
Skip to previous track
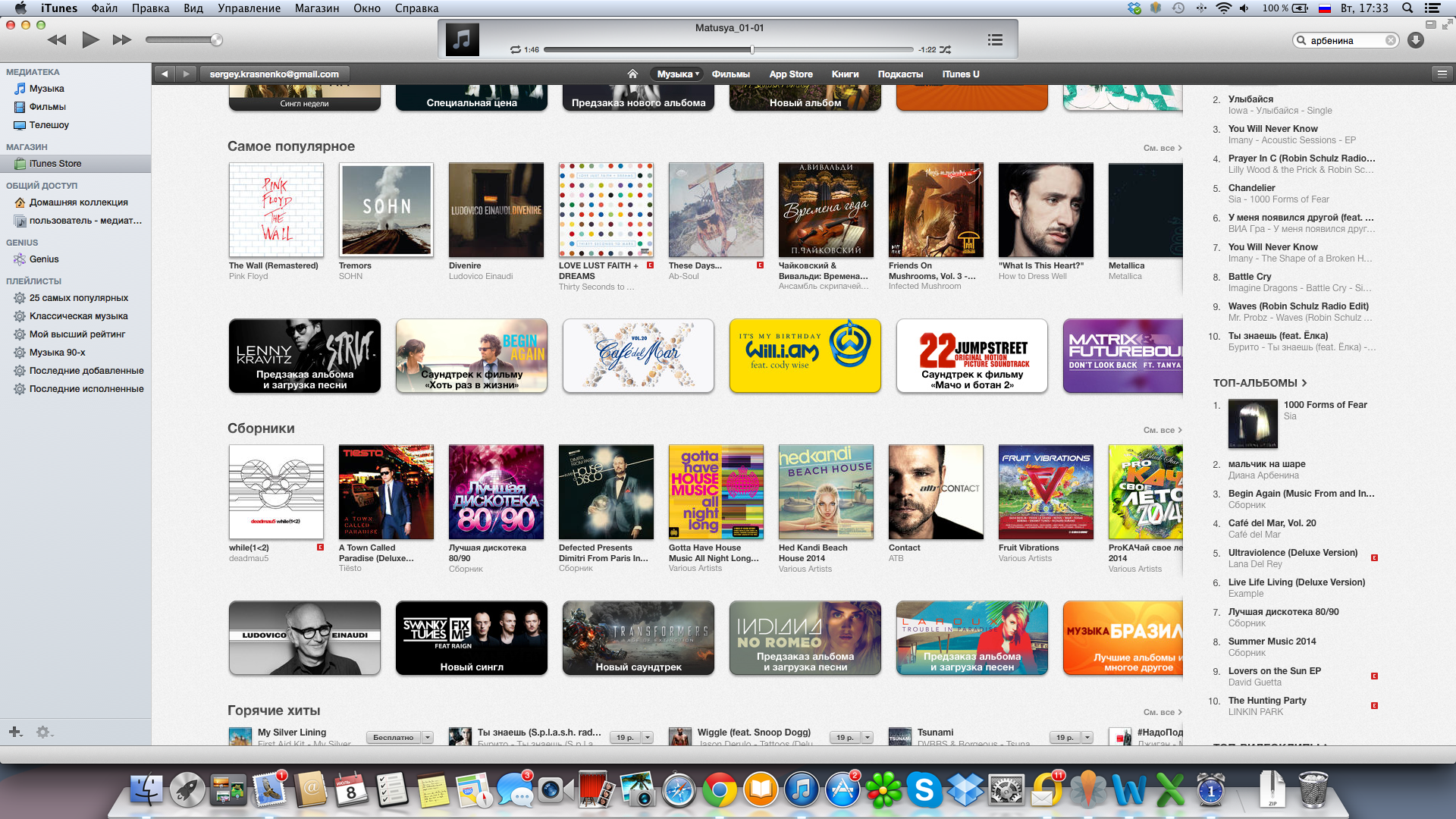[x=57, y=39]
